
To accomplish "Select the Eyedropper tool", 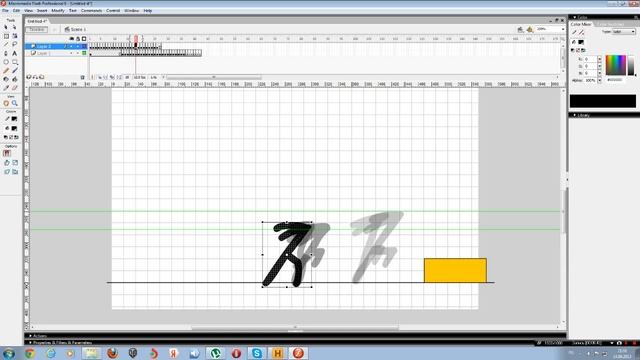I will [6, 88].
